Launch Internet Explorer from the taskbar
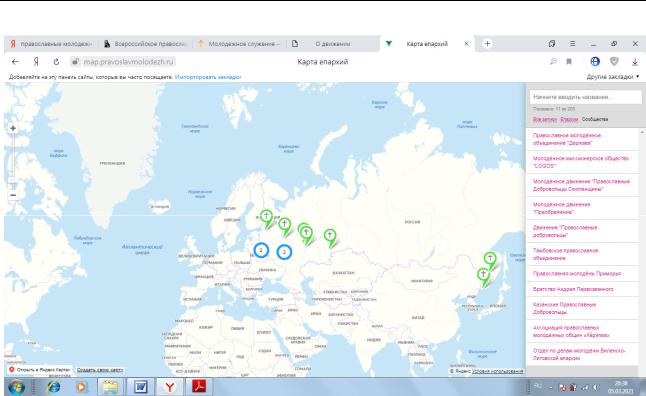 point(53,387)
